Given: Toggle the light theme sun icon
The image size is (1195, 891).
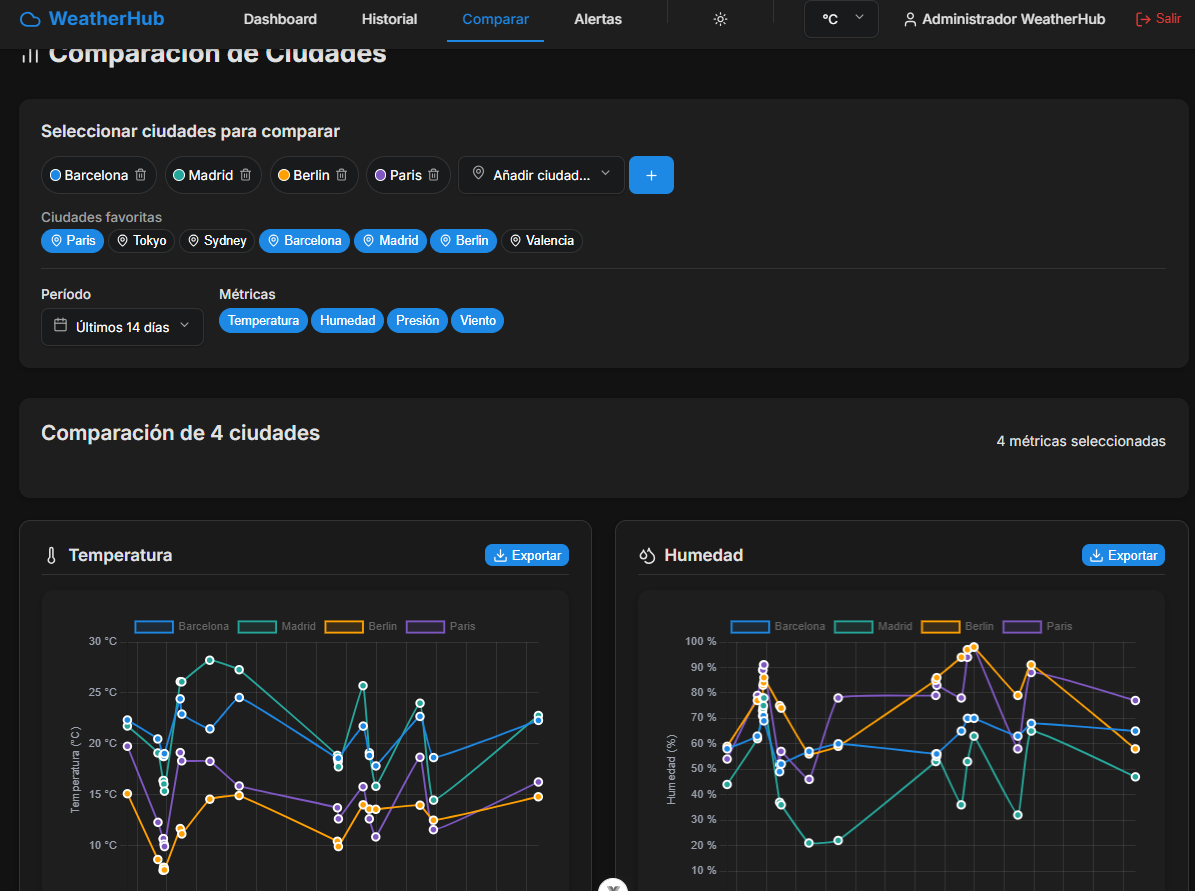Looking at the screenshot, I should [x=720, y=19].
